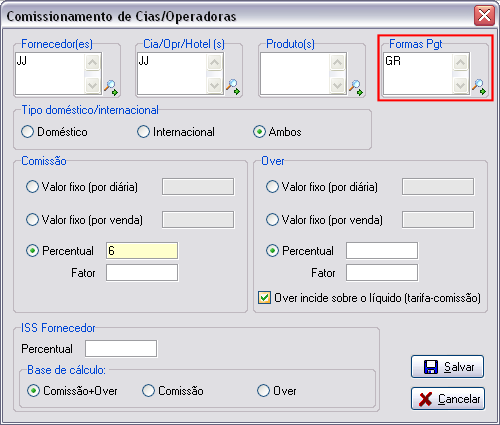
Task: Click the Over Fator input field
Action: point(382,273)
